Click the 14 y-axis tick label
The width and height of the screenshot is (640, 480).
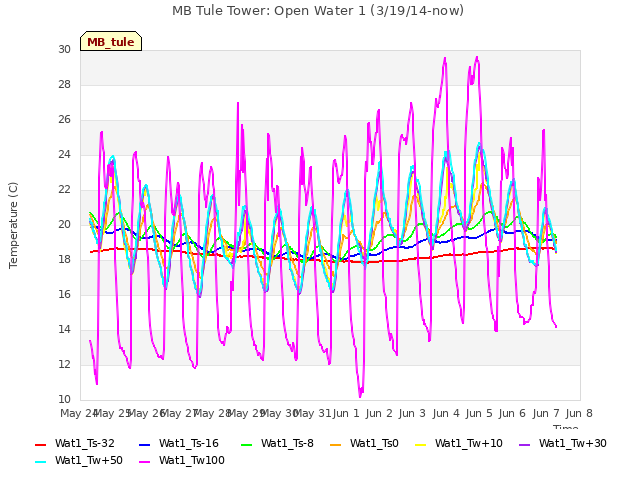coord(64,330)
